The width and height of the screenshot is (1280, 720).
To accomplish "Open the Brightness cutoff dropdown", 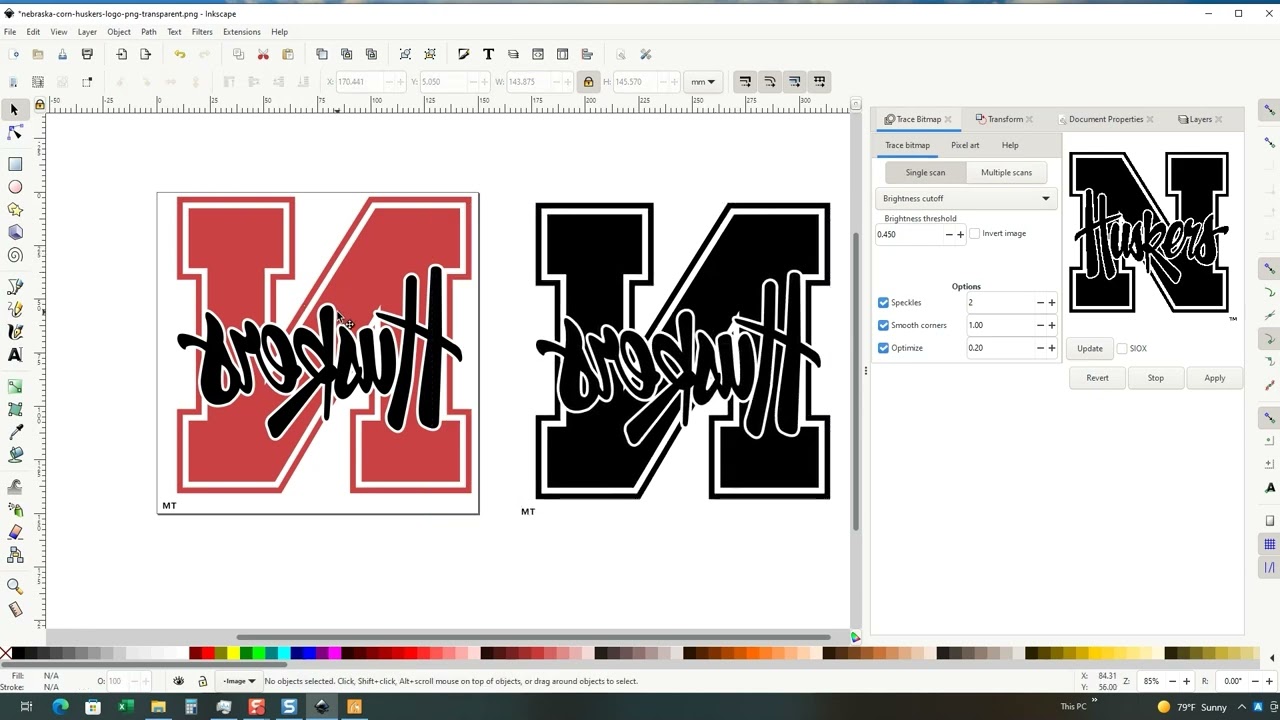I will 966,198.
